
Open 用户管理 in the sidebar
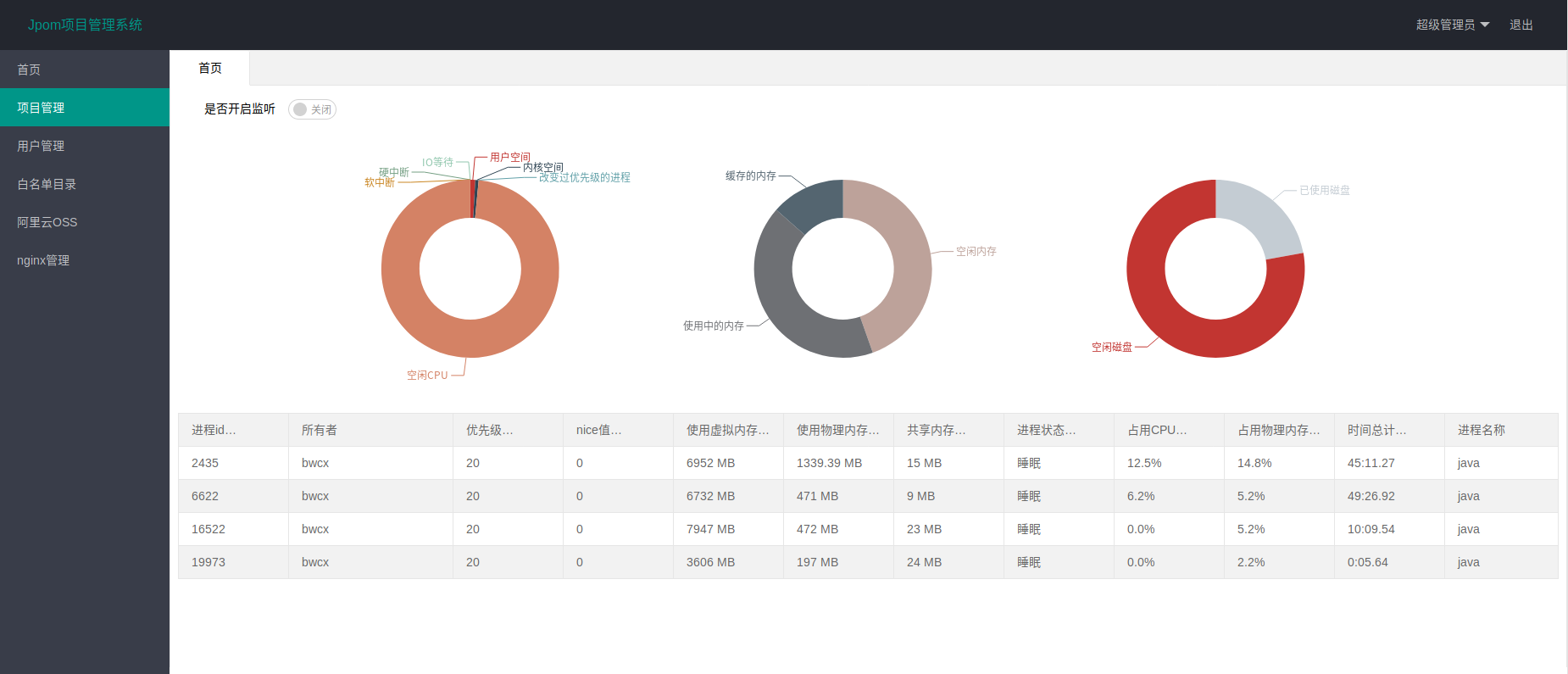[x=85, y=146]
